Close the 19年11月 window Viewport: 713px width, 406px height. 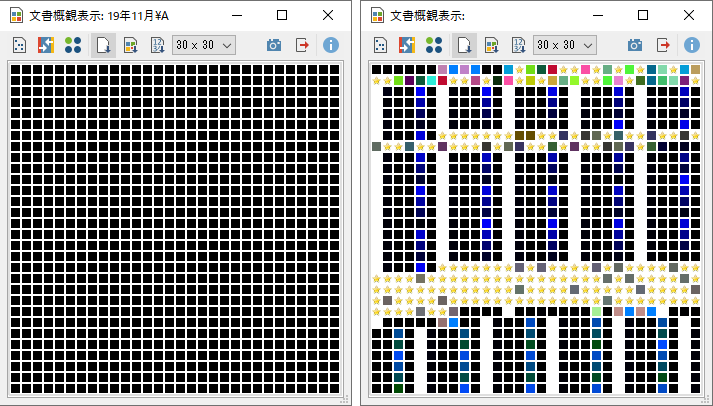point(328,15)
